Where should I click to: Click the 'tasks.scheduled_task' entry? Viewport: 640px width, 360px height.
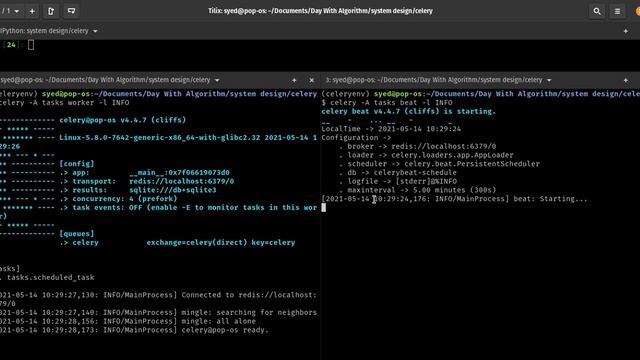[x=50, y=278]
